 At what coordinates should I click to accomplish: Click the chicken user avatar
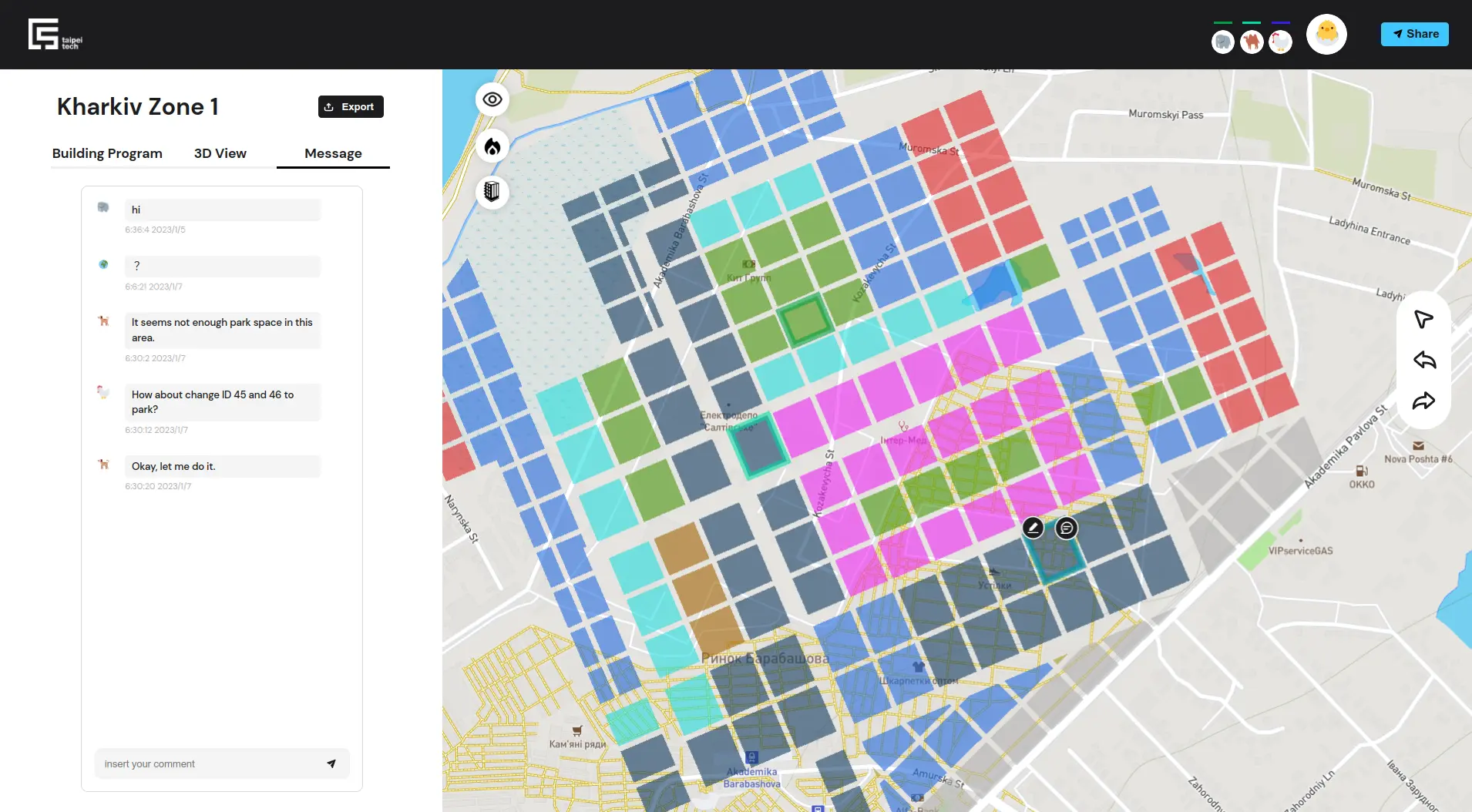pos(1280,42)
